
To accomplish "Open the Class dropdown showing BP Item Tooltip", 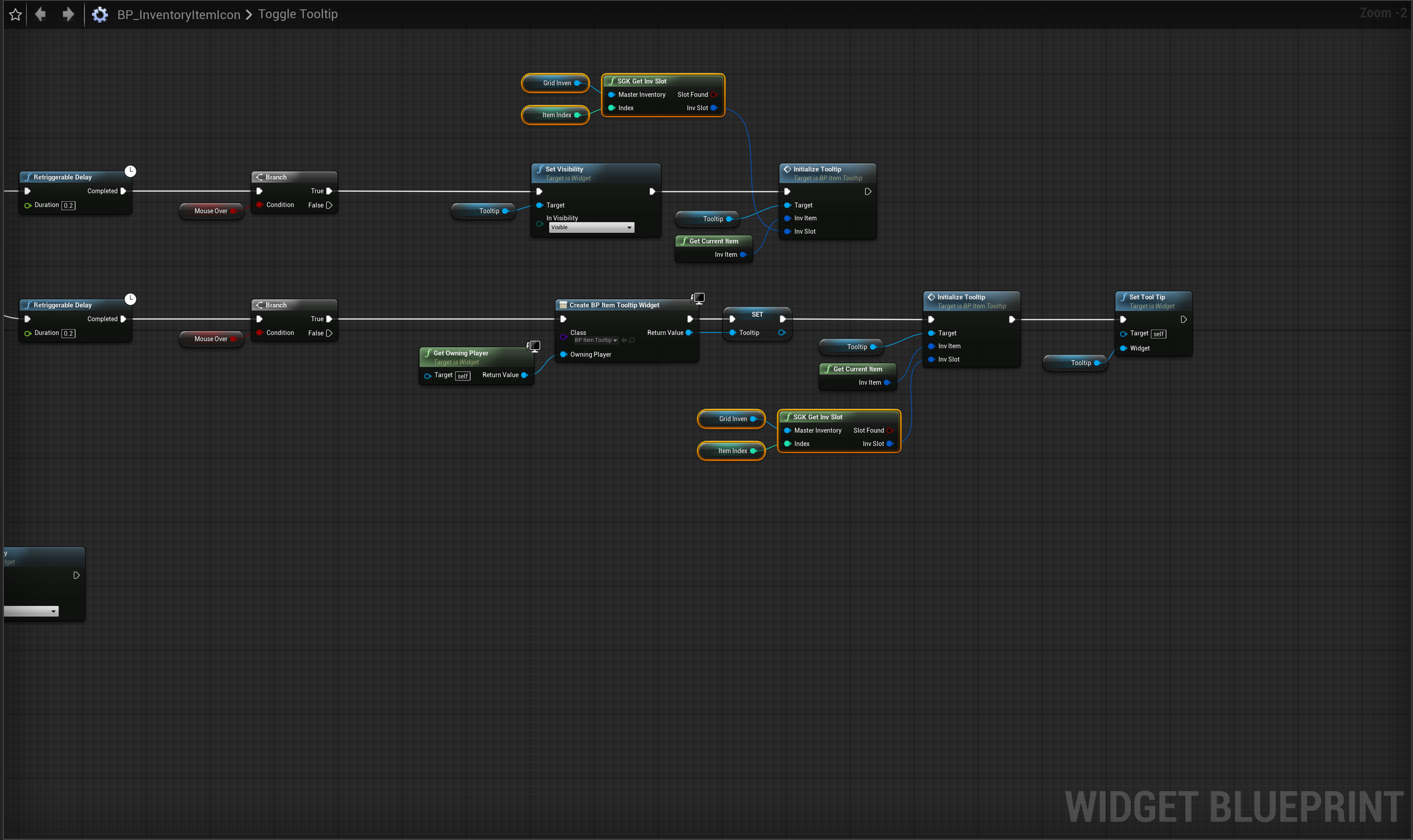I will click(x=595, y=340).
